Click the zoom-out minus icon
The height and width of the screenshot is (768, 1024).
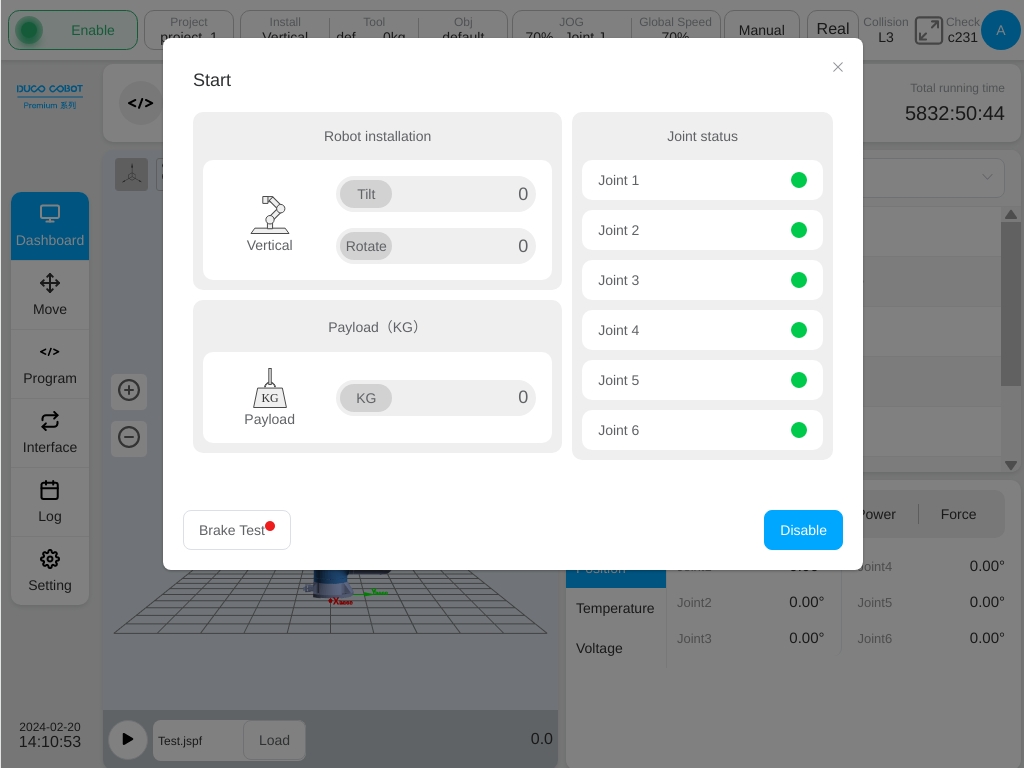coord(129,437)
